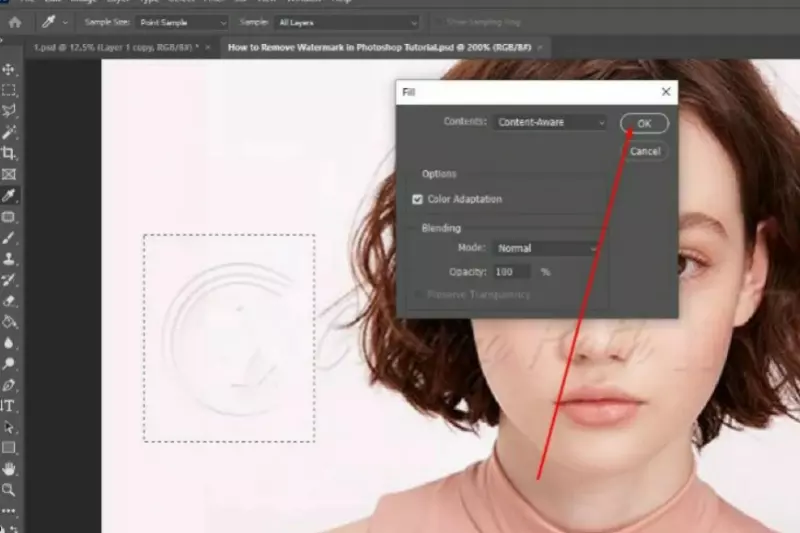Select the Type tool
The image size is (800, 533).
[x=8, y=406]
